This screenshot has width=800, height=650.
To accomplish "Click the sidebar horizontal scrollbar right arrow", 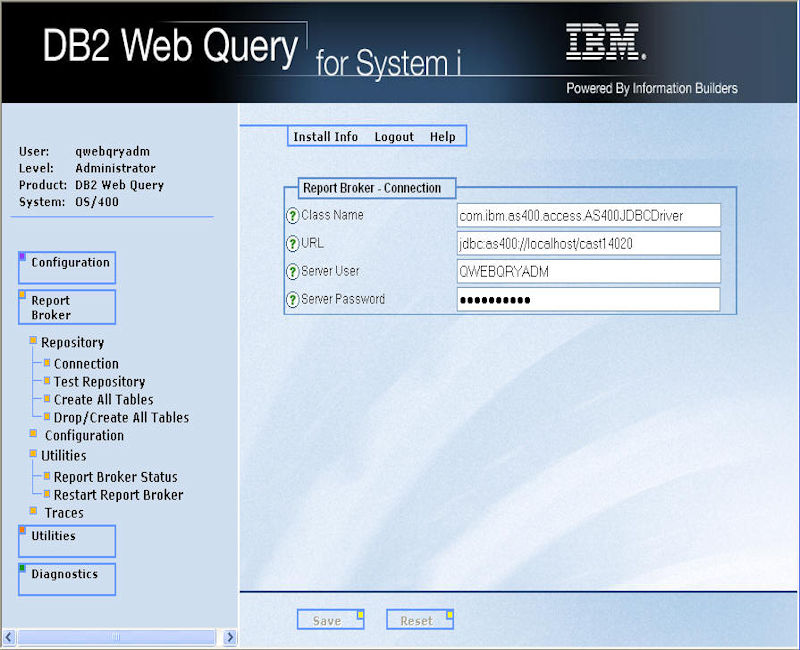I will 230,637.
